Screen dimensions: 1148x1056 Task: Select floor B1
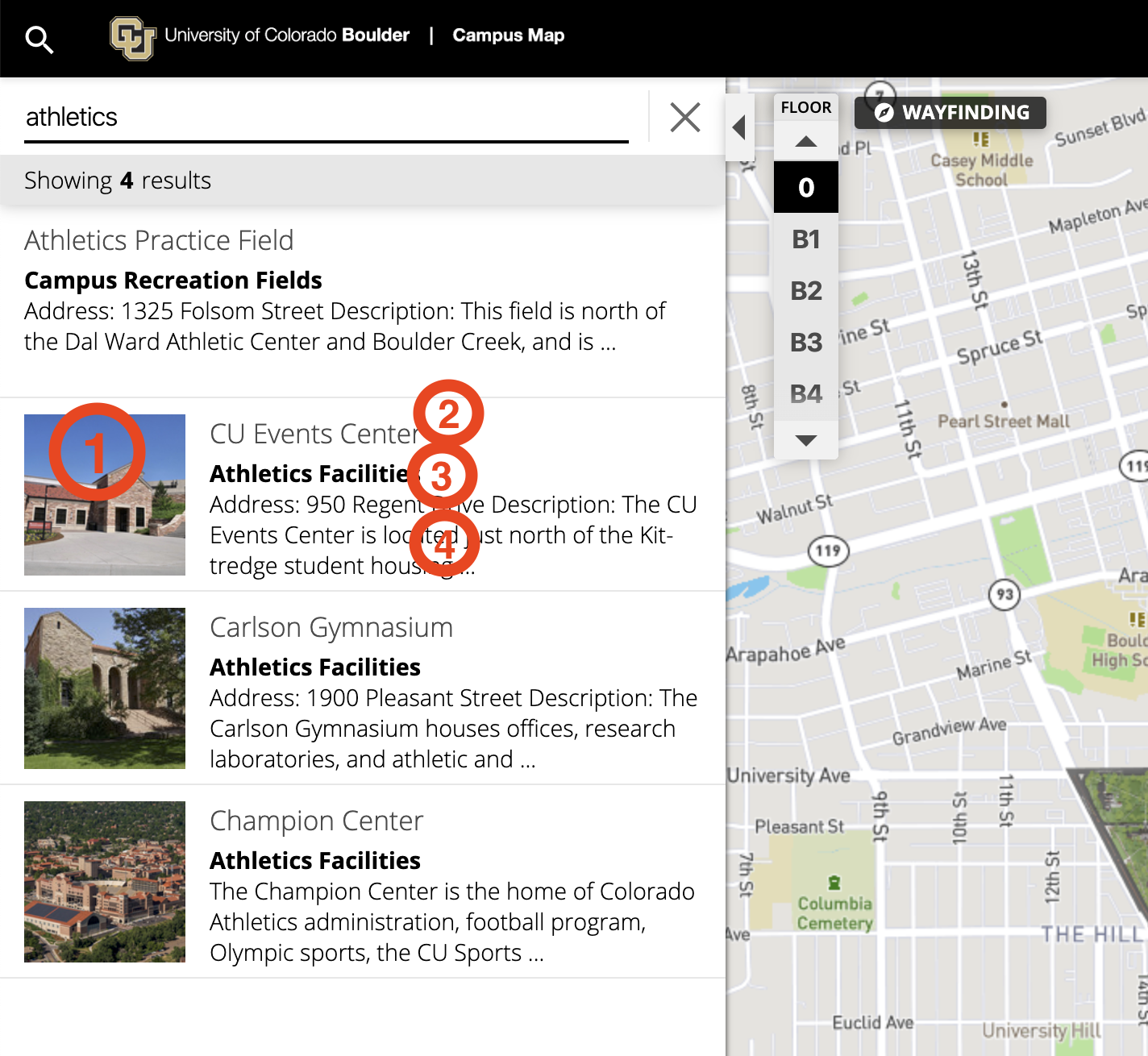[806, 239]
